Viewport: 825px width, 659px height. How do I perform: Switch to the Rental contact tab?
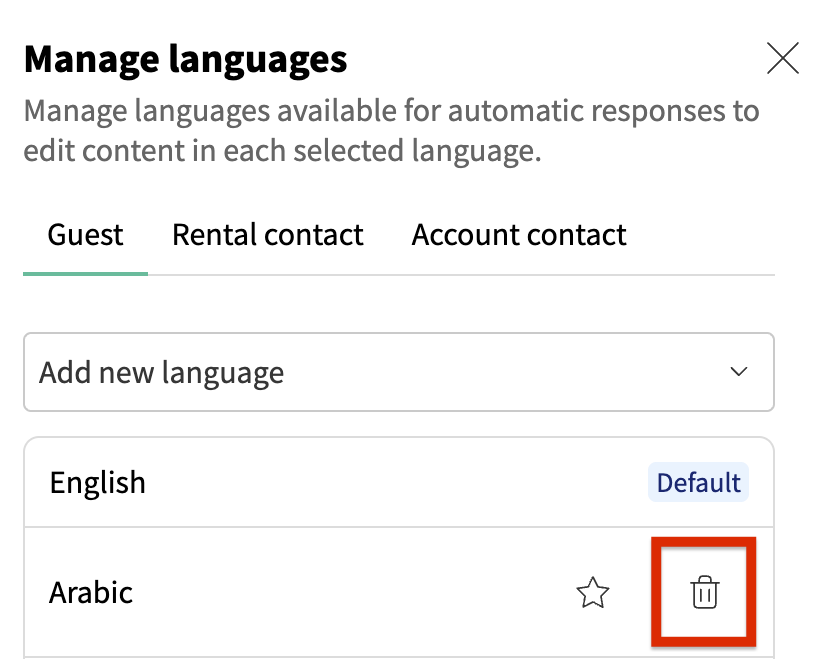click(x=267, y=235)
